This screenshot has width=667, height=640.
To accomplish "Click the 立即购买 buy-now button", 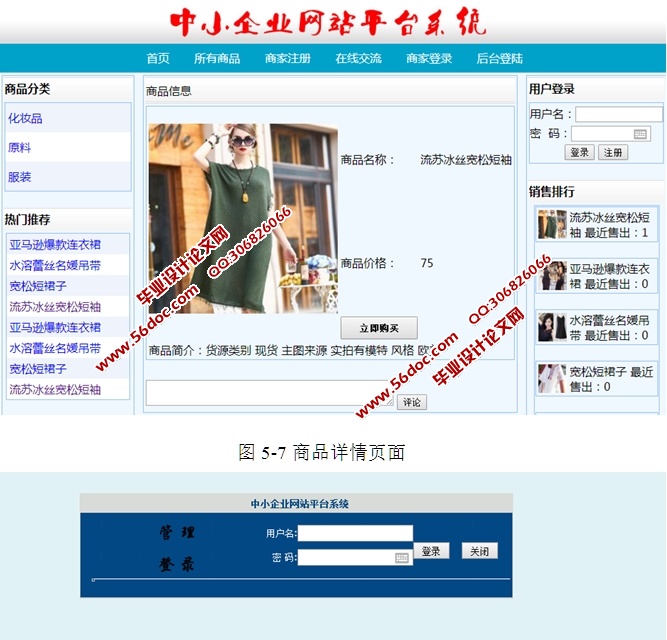I will (379, 328).
